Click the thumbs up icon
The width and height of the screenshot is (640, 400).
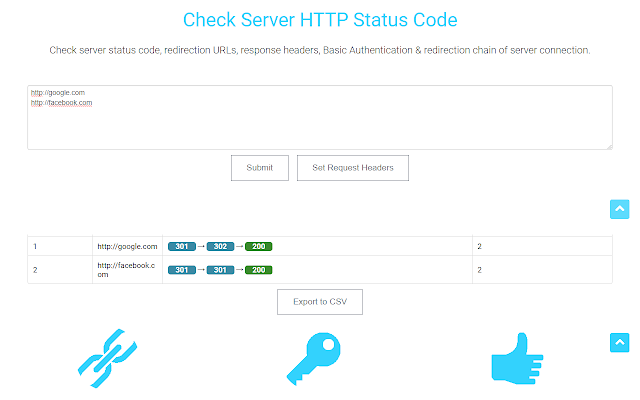[517, 359]
